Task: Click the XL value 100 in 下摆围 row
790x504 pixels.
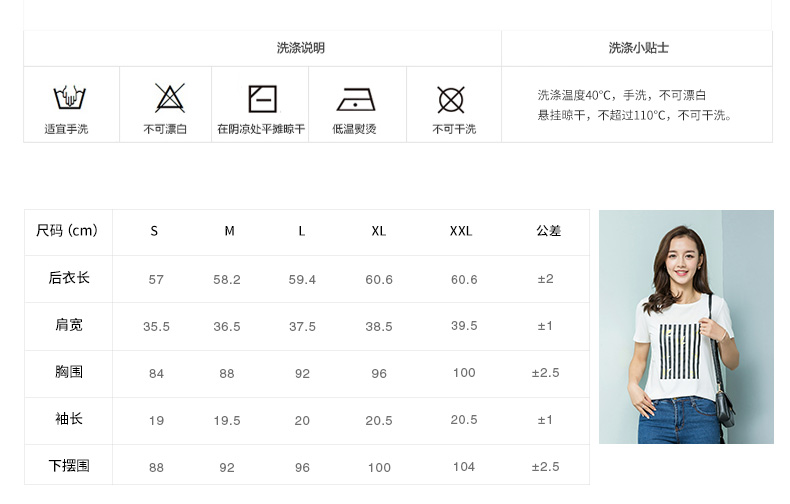Action: [379, 468]
